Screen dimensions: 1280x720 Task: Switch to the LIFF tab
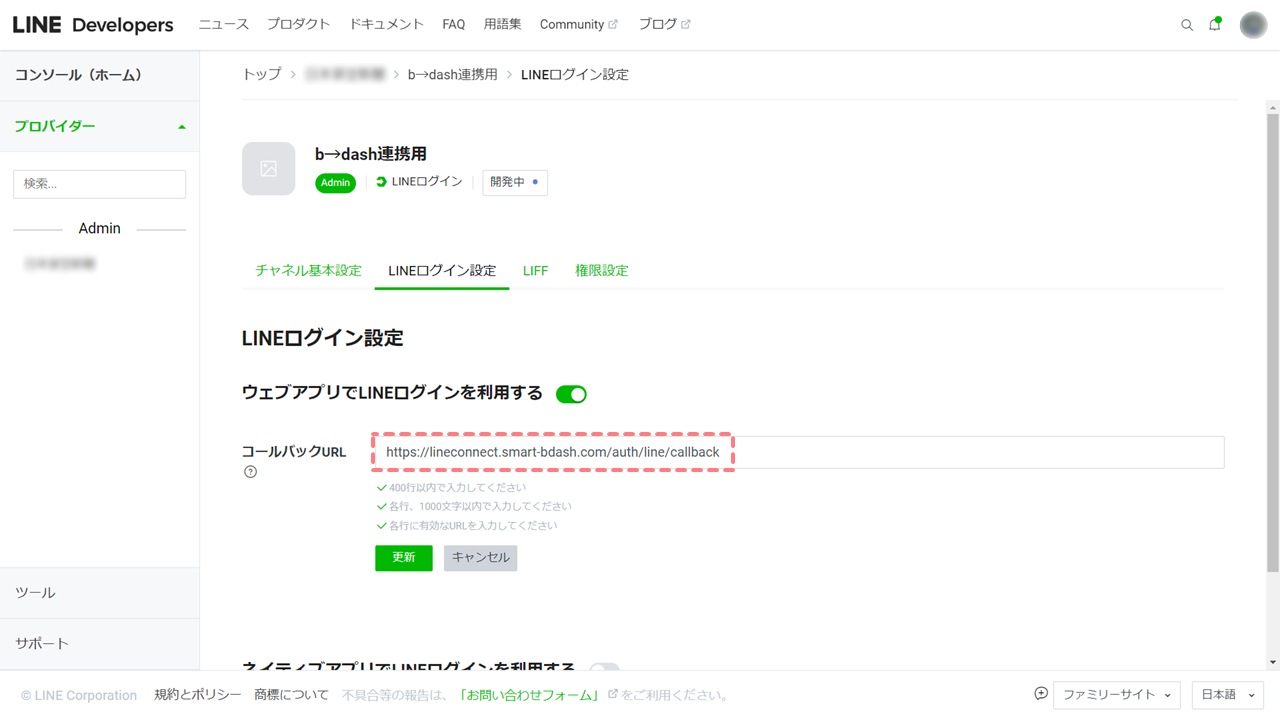(x=535, y=271)
